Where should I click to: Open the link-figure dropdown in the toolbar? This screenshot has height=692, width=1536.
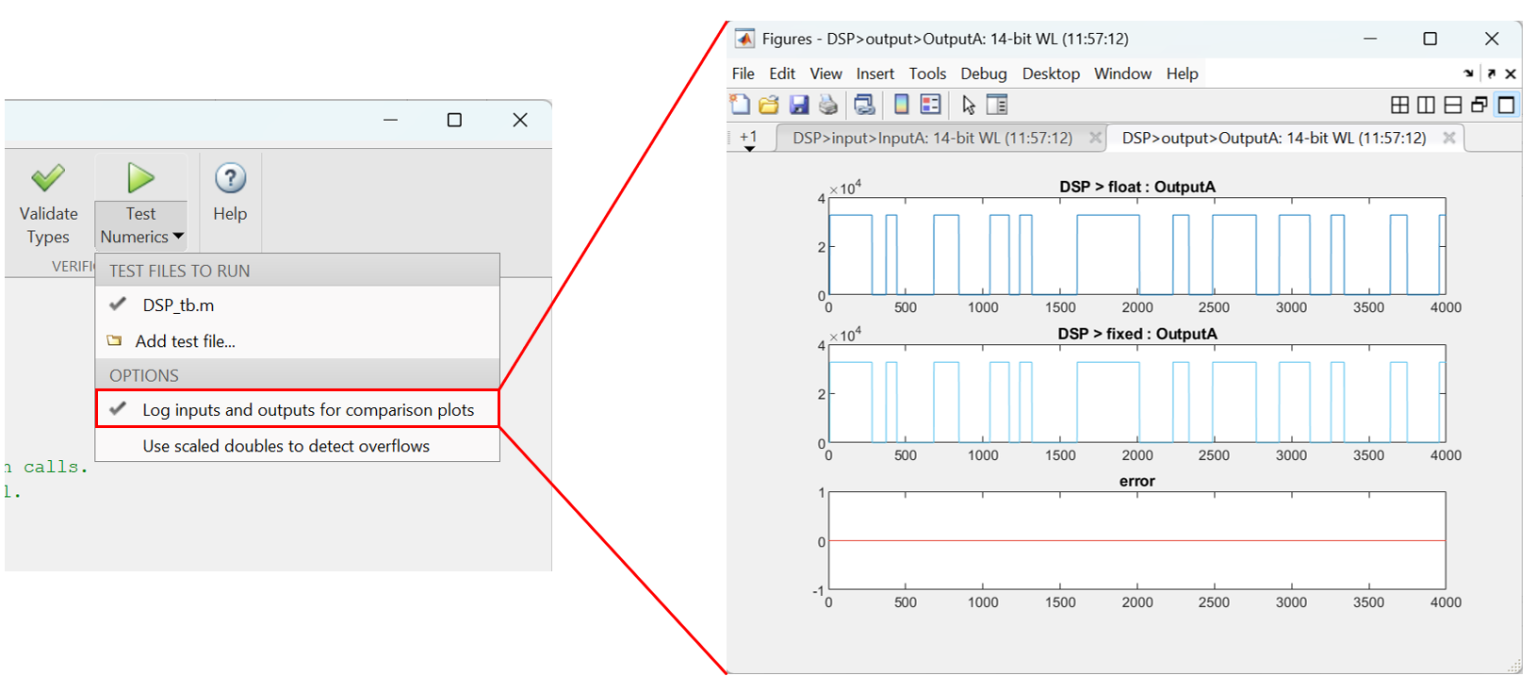click(862, 104)
